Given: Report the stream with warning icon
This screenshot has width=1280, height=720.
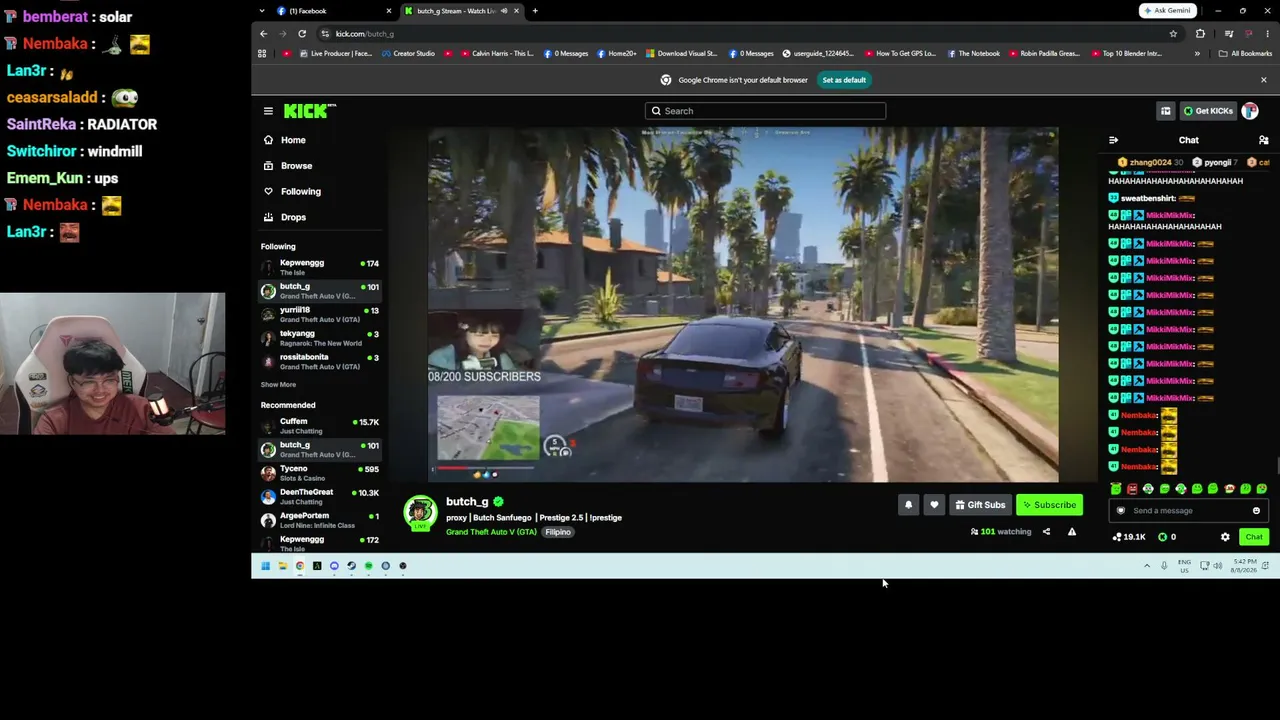Looking at the screenshot, I should pyautogui.click(x=1072, y=532).
